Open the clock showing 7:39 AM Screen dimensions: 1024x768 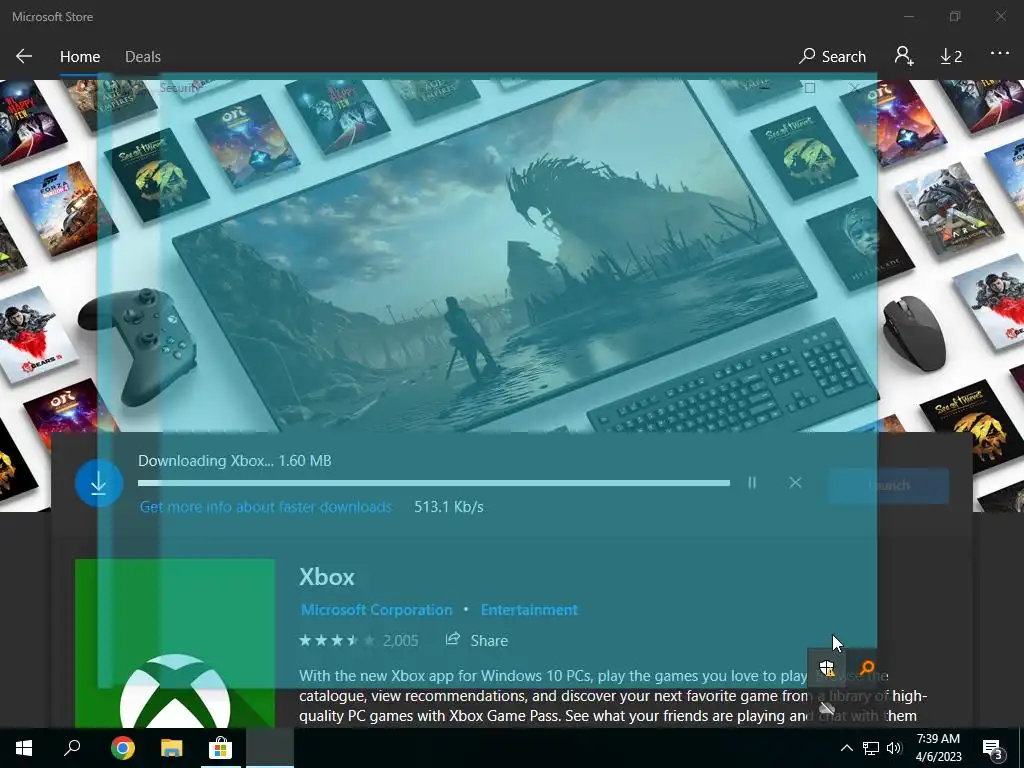click(938, 748)
